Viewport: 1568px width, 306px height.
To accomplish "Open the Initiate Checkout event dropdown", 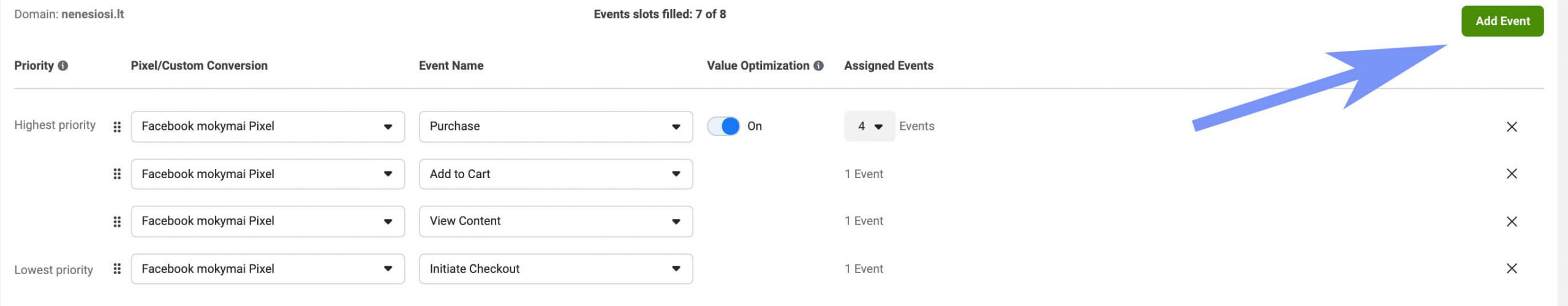I will (x=555, y=269).
